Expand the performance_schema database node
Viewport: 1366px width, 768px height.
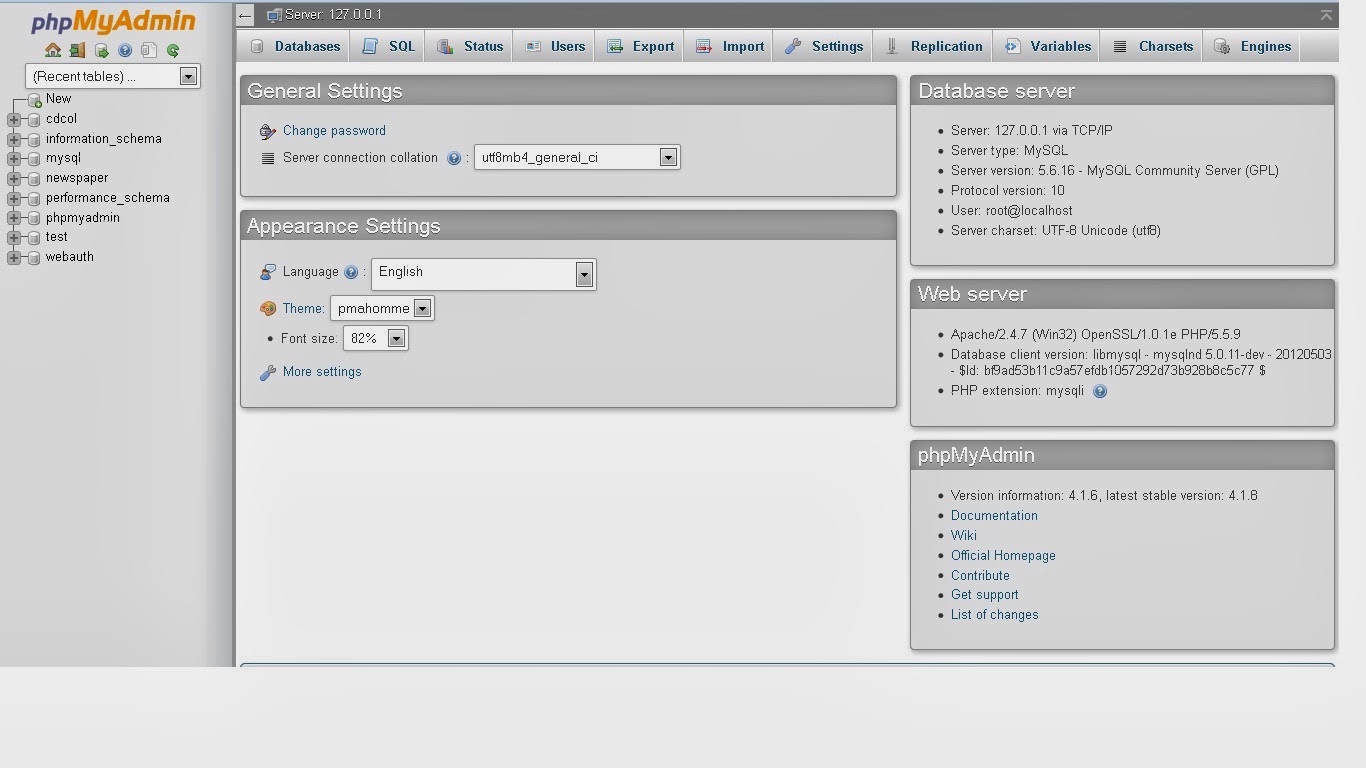[x=14, y=198]
